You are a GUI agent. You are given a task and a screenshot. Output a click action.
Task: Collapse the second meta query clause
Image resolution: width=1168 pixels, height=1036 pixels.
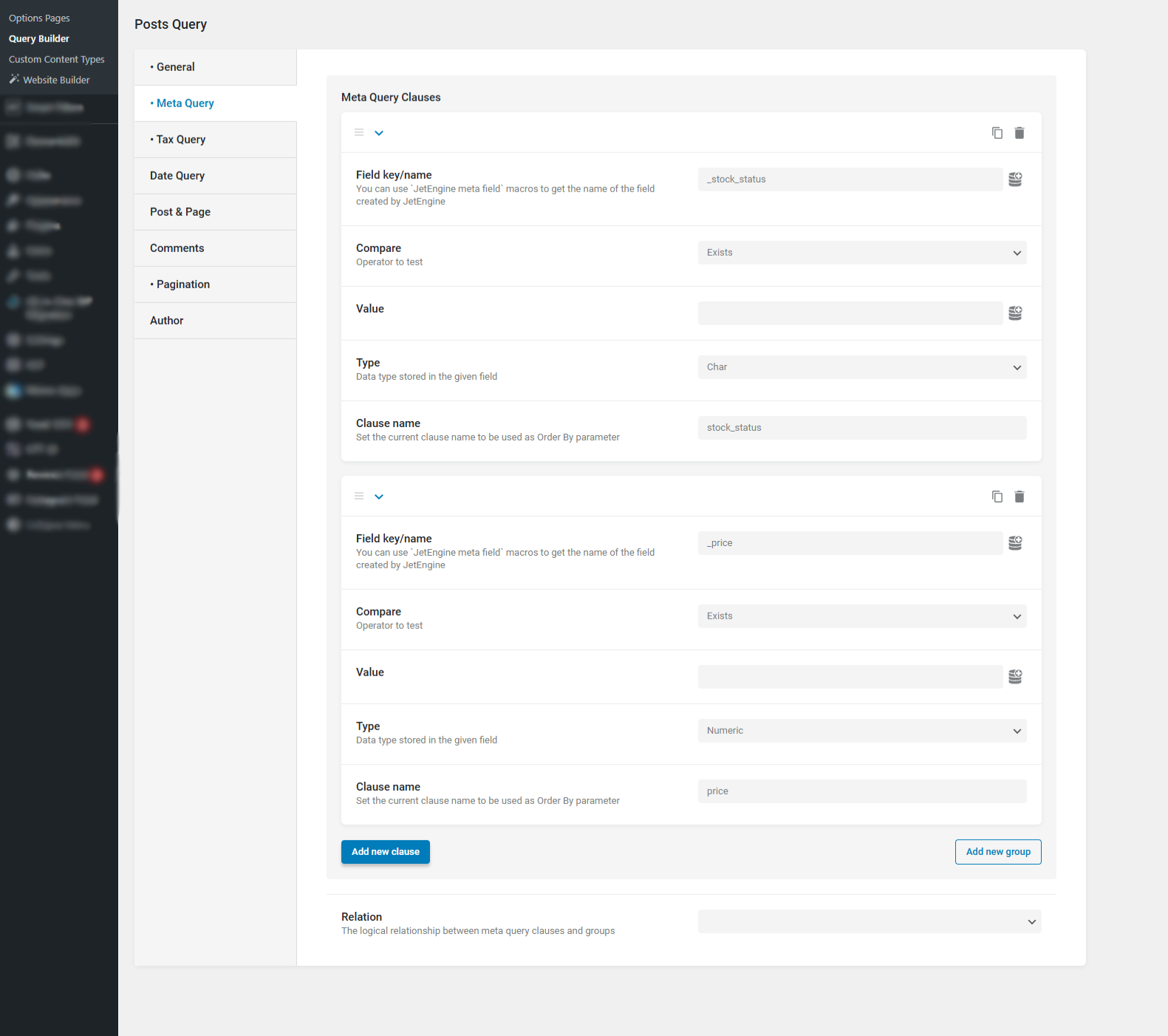379,497
